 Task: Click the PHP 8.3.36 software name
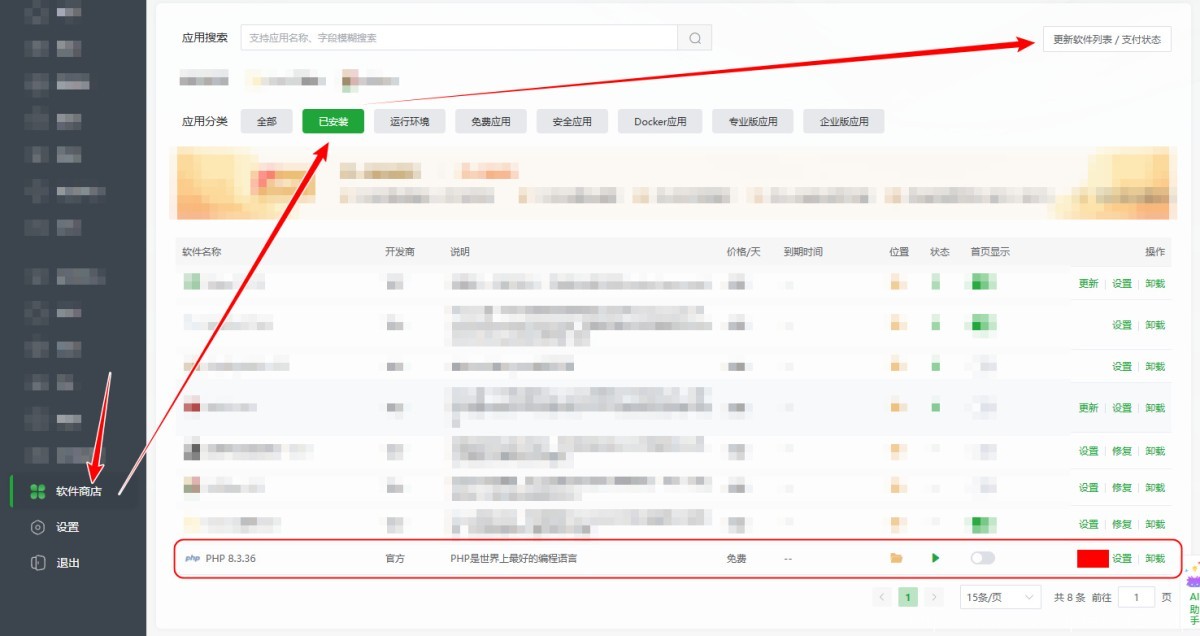coord(231,558)
